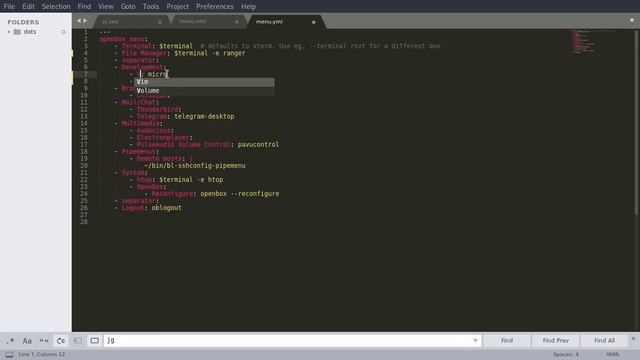The height and width of the screenshot is (360, 640).
Task: Open the View menu
Action: click(106, 7)
